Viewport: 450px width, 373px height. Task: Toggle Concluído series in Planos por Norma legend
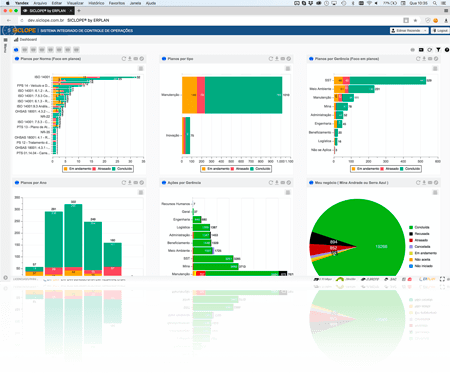122,169
